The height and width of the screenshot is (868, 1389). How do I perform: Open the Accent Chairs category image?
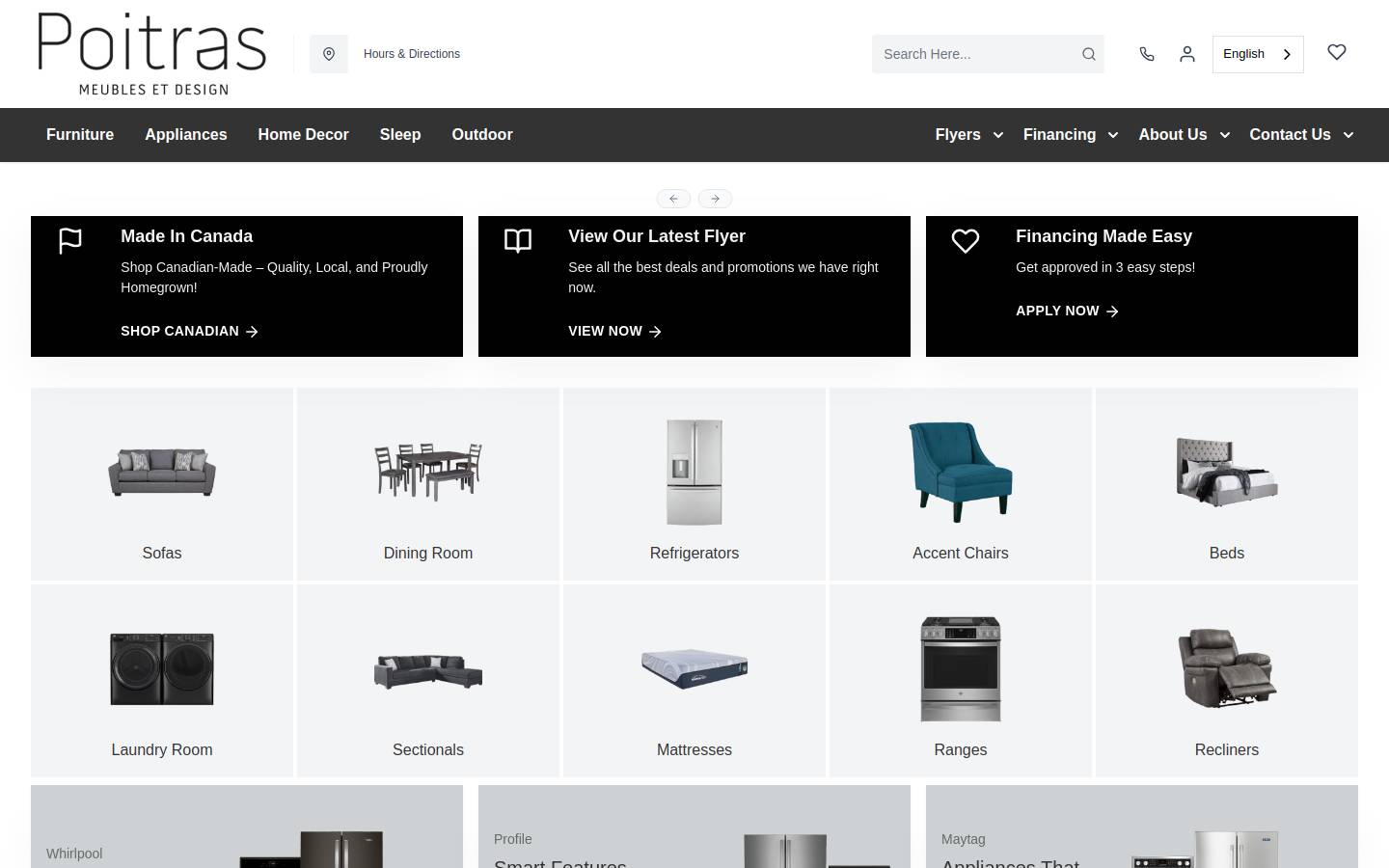[961, 473]
